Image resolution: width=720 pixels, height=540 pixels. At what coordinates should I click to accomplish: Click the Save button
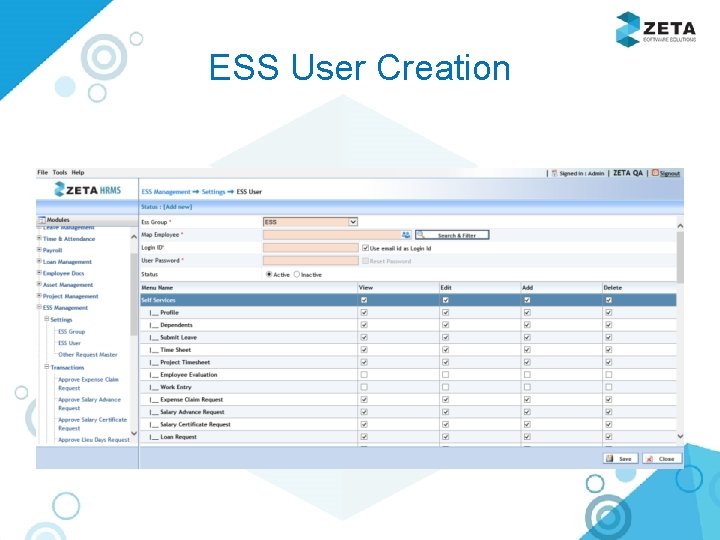620,459
